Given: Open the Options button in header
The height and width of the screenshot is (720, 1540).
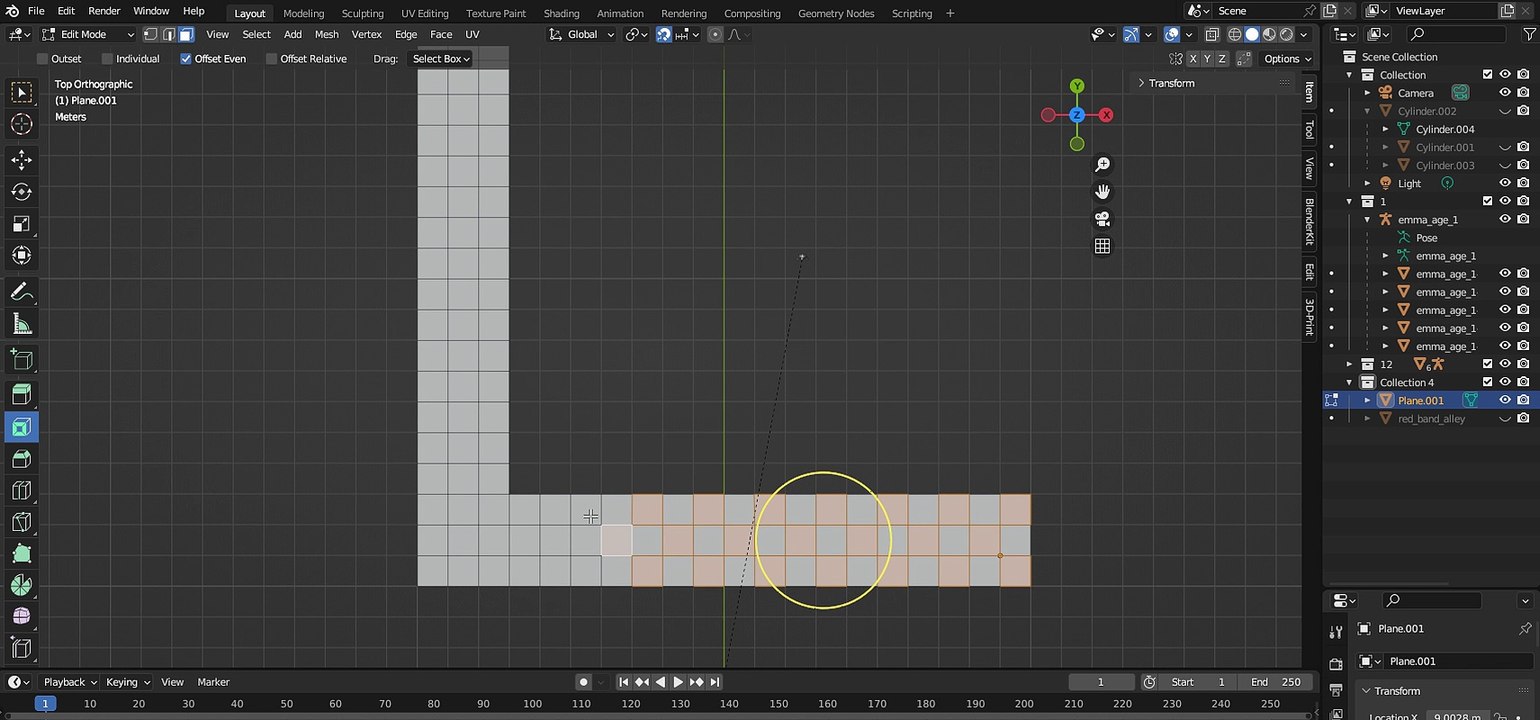Looking at the screenshot, I should 1285,59.
